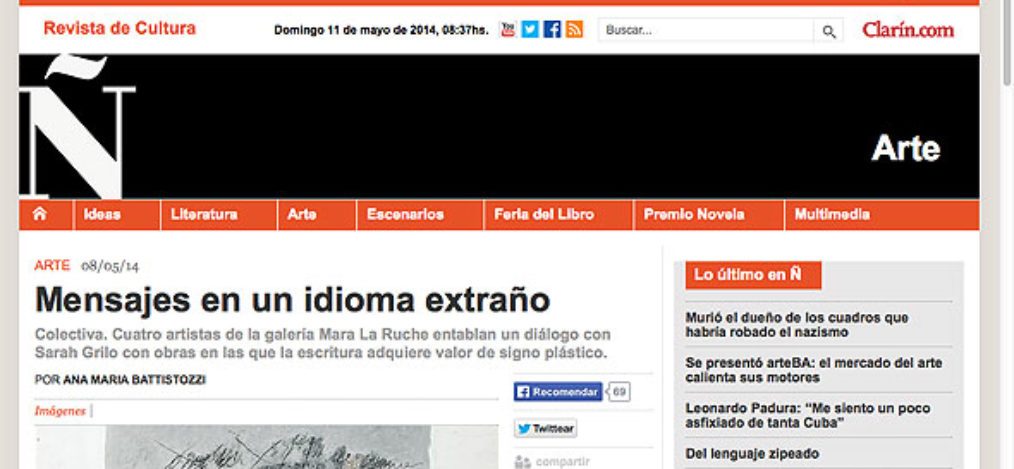Open the Imágenes tab above photo
Viewport: 1014px width, 469px height.
60,411
